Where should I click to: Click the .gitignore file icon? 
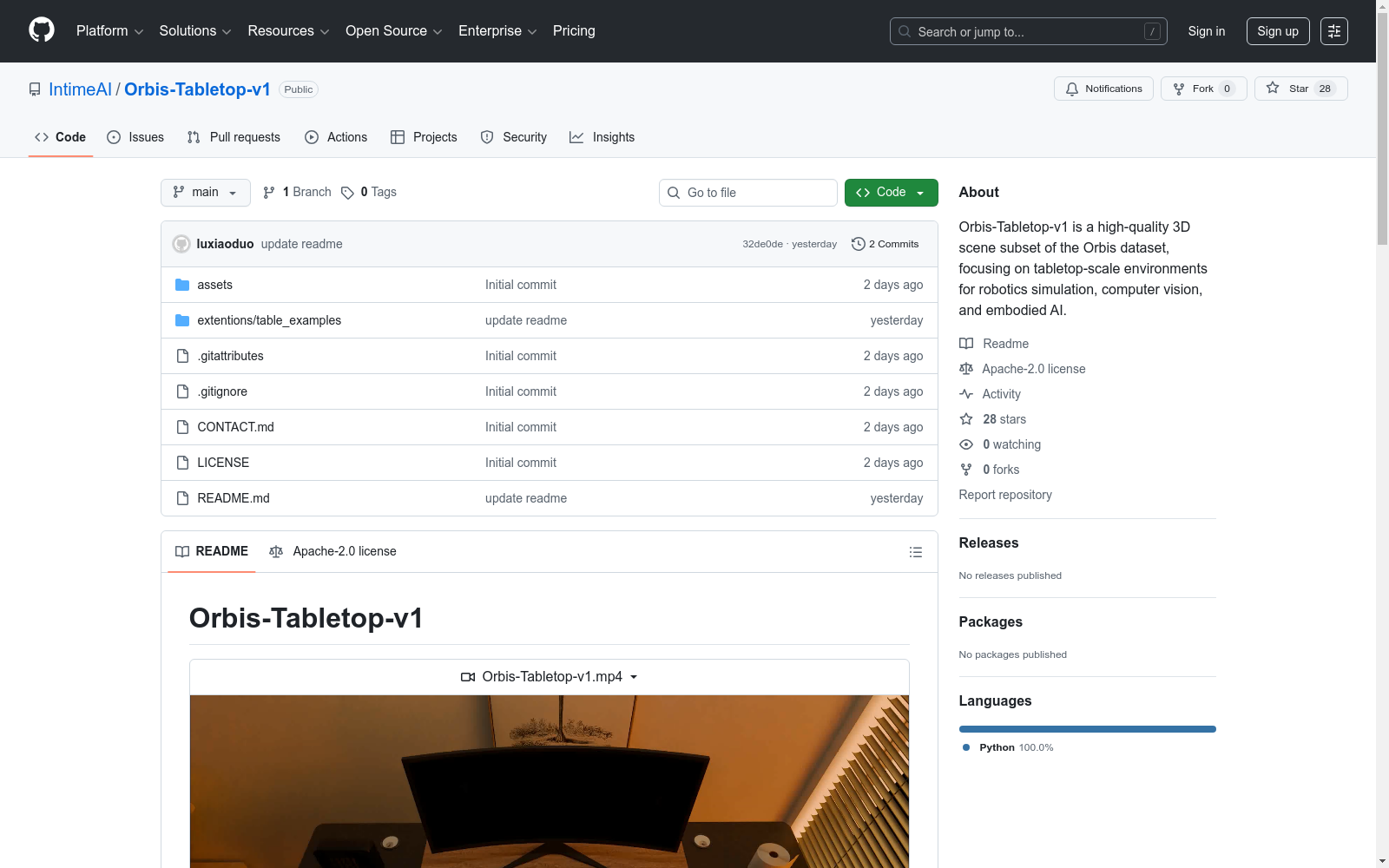coord(182,391)
